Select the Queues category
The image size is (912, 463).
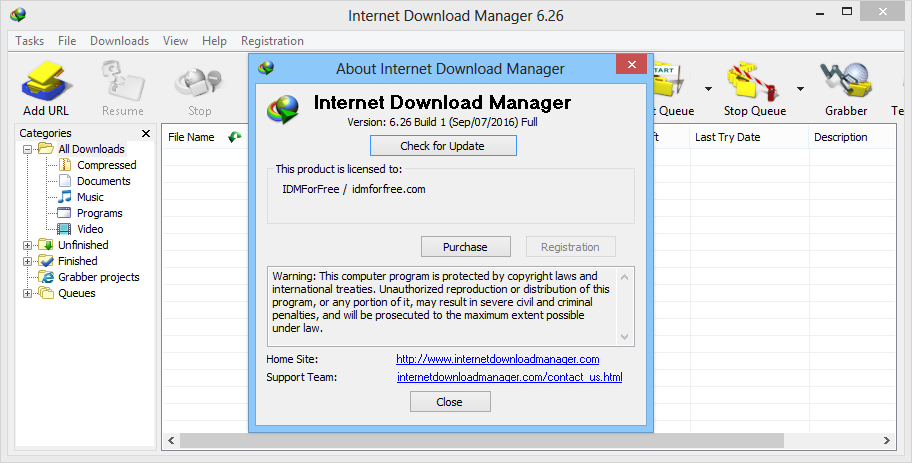click(x=77, y=293)
